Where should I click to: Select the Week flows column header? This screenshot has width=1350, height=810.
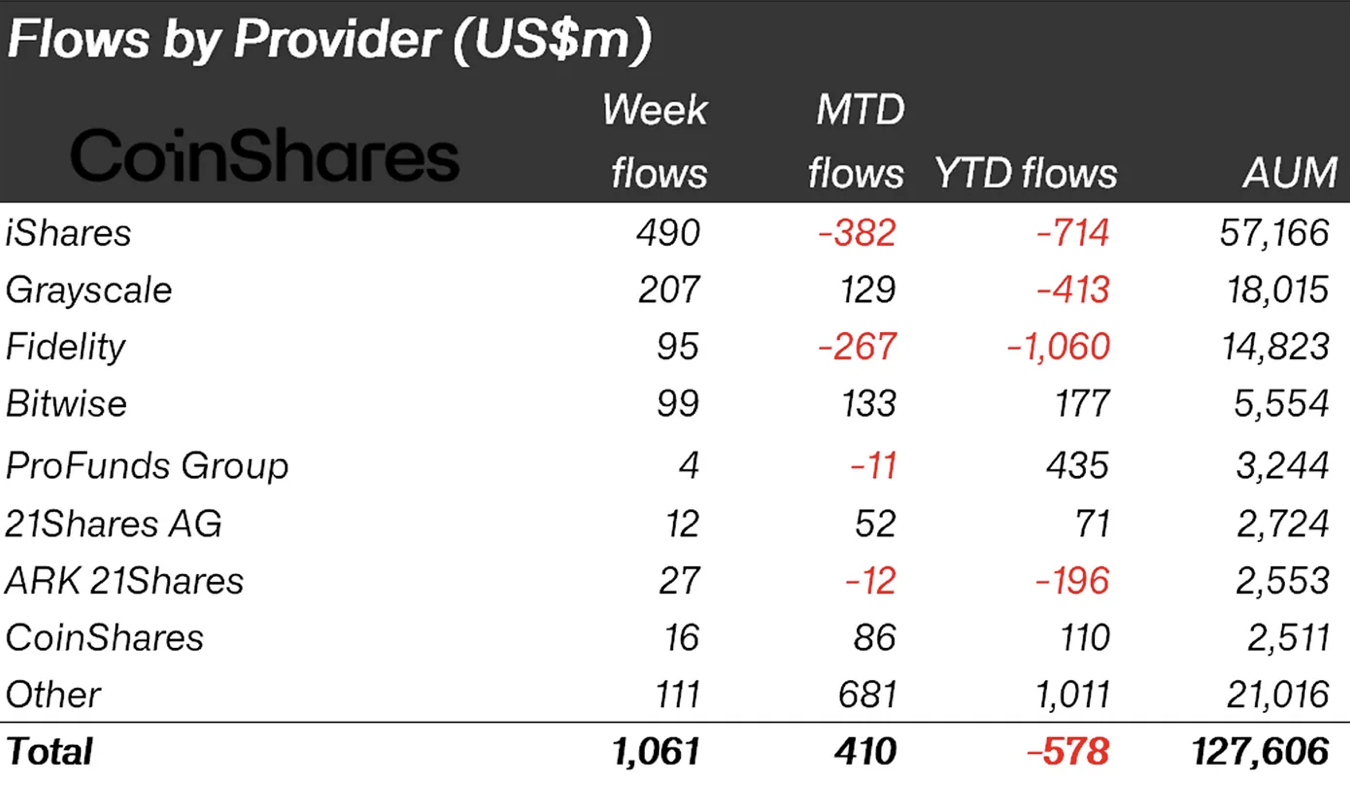[x=656, y=141]
